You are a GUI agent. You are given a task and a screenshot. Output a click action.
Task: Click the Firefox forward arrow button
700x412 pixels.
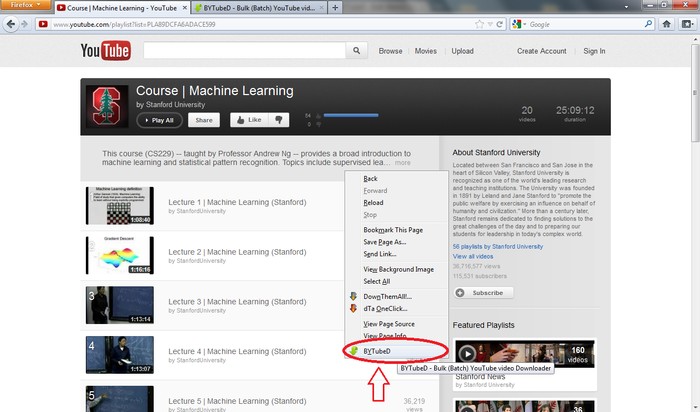pos(25,24)
